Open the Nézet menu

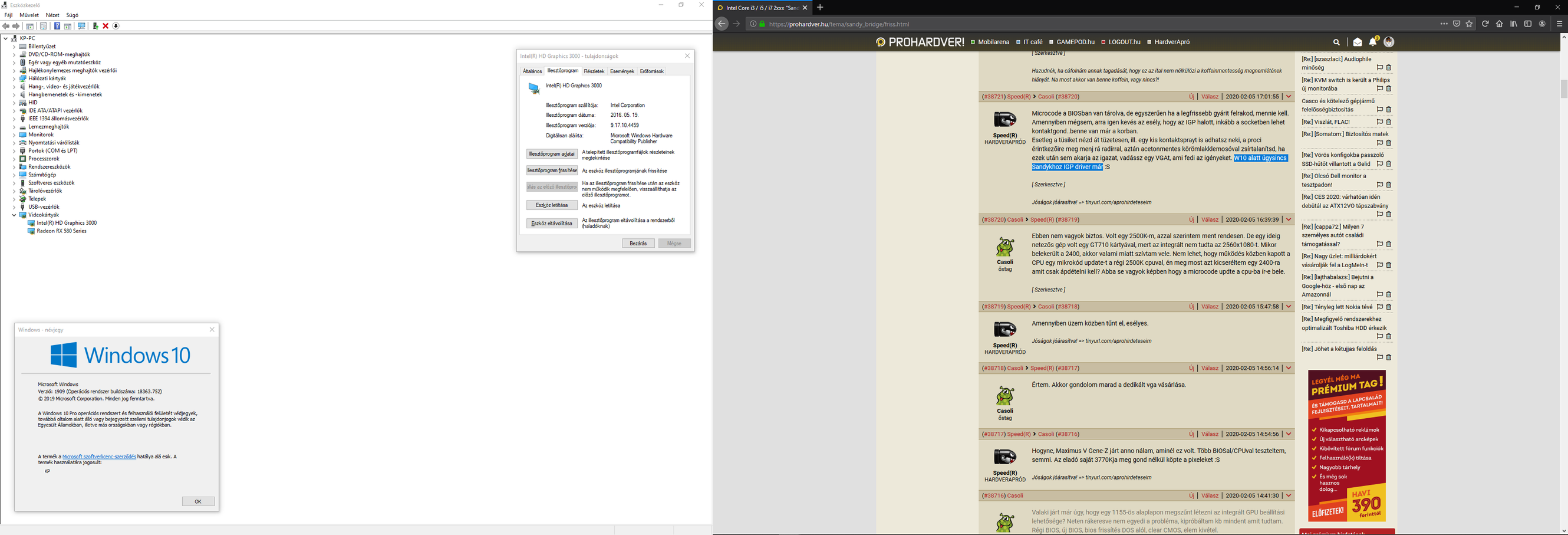(x=52, y=15)
